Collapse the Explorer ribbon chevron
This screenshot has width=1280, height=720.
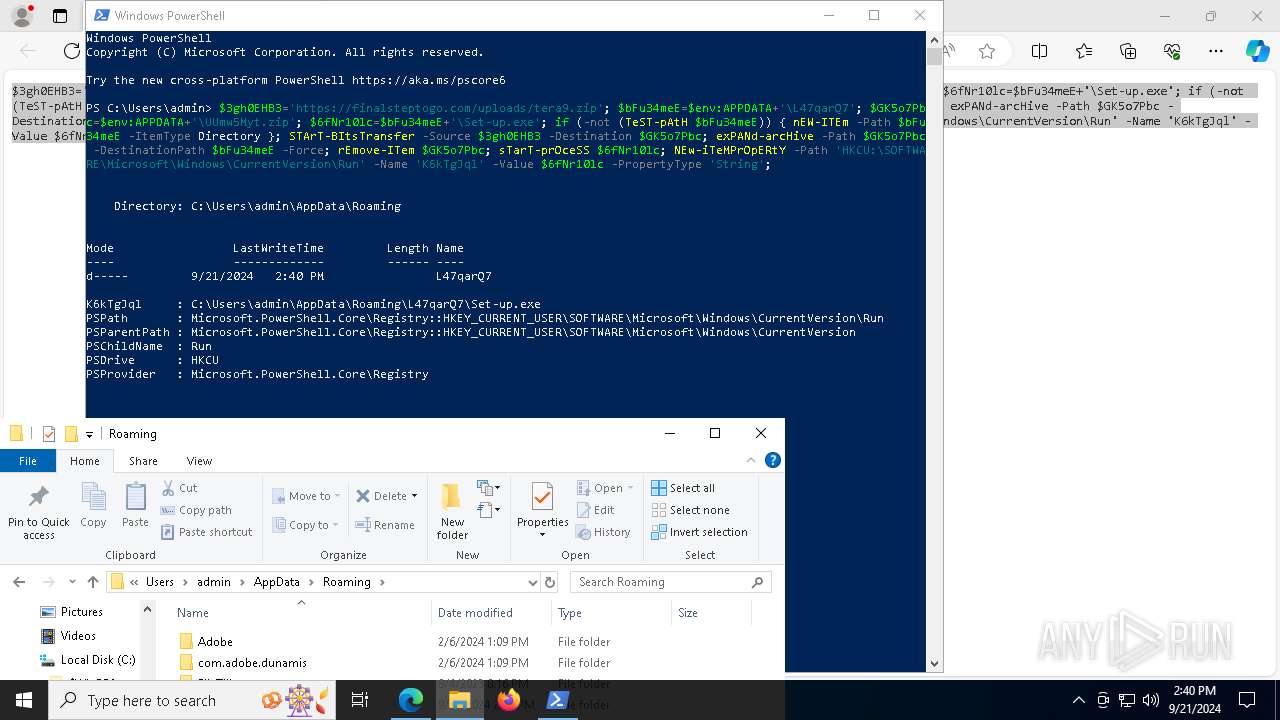tap(751, 461)
